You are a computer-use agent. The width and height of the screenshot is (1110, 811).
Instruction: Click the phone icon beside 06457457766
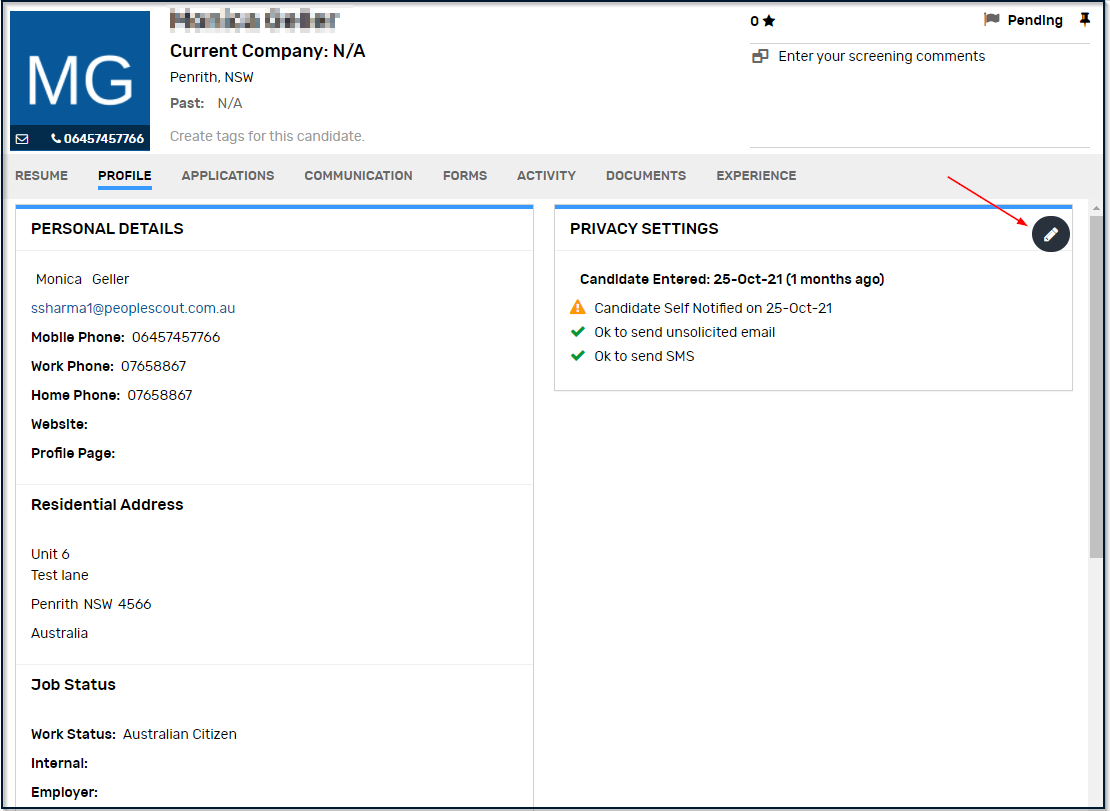pos(56,139)
